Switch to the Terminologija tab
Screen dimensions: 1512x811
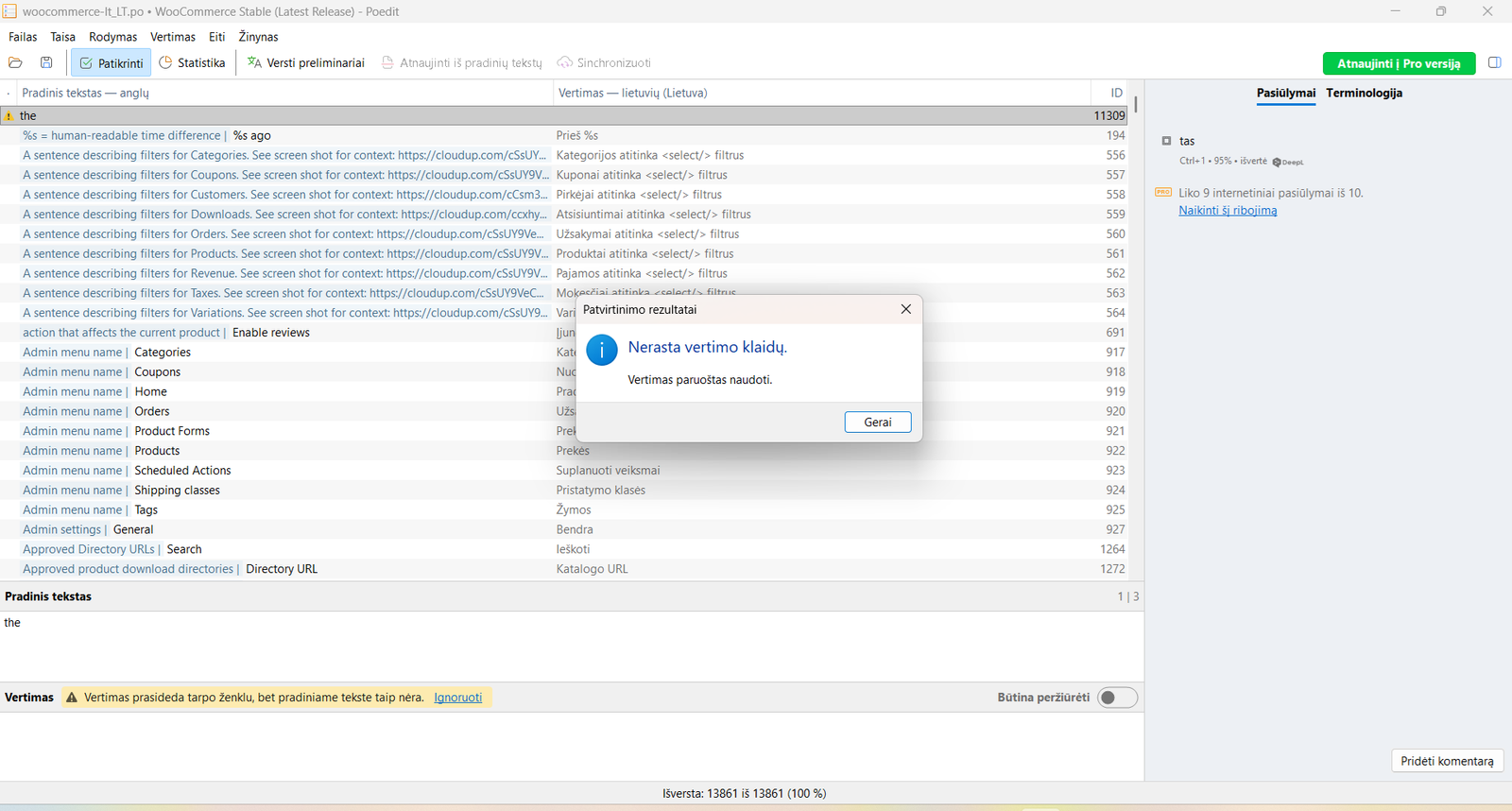pyautogui.click(x=1364, y=93)
